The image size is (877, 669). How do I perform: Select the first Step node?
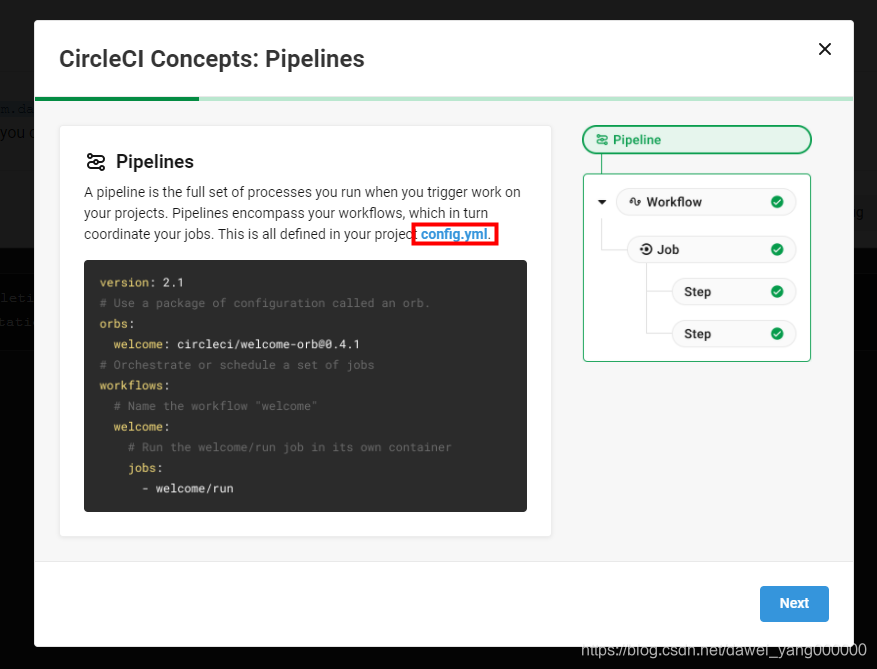coord(733,291)
